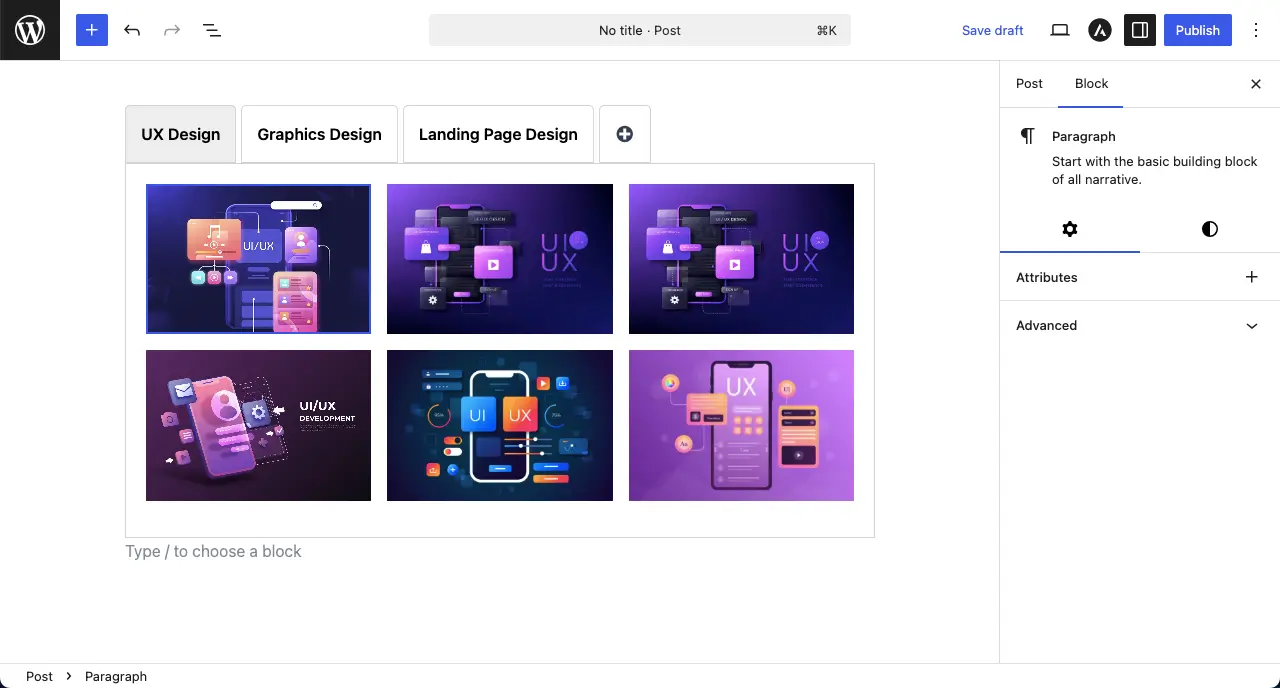Open the command palette title bar
This screenshot has height=688, width=1280.
(x=640, y=30)
